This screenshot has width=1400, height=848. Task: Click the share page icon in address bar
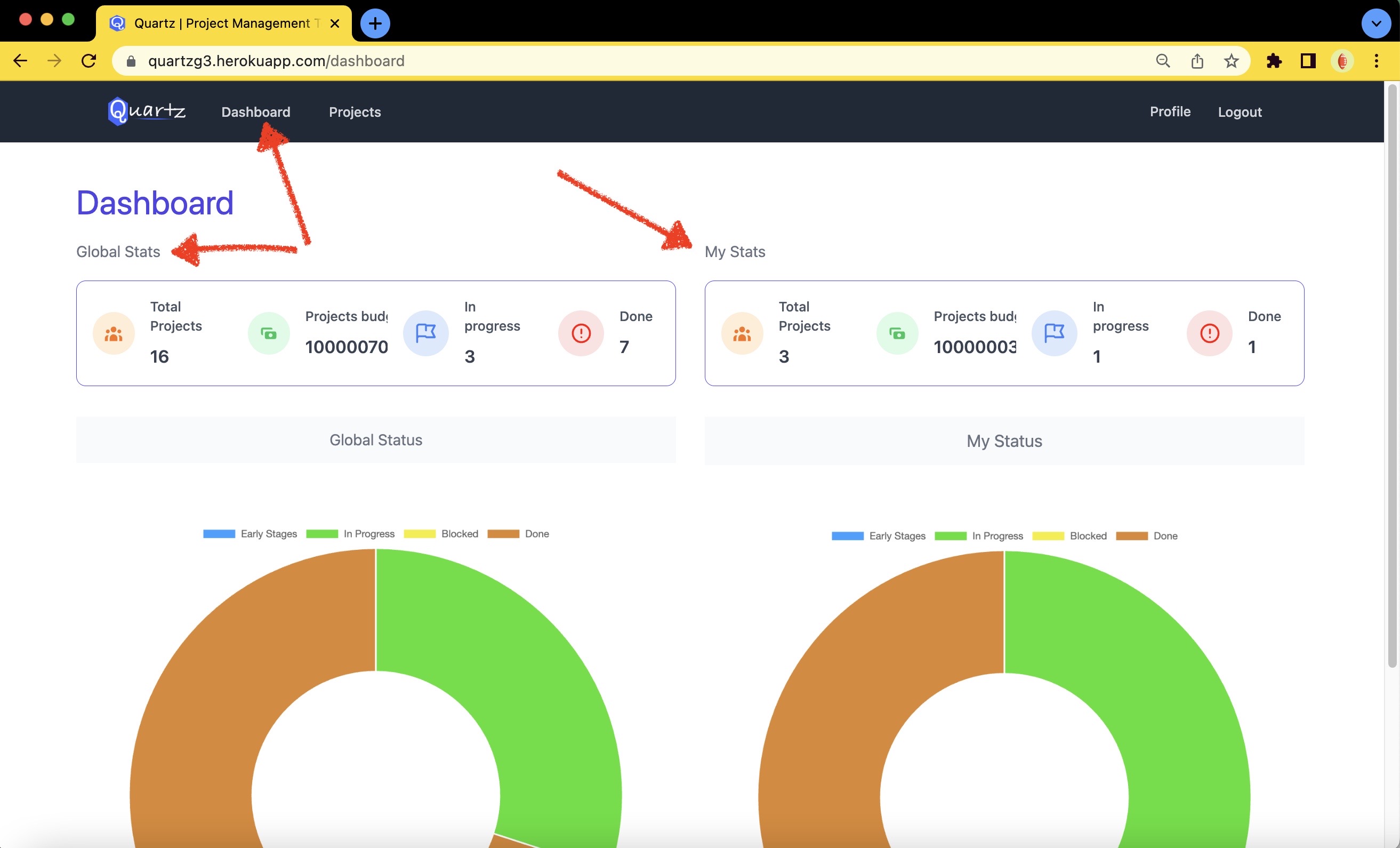[1197, 61]
